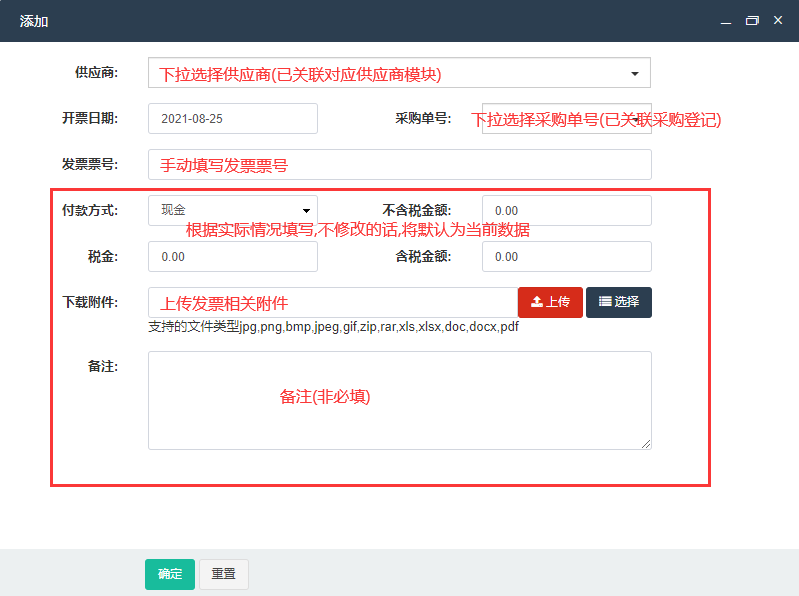Focus the 发票票号 invoice number field
This screenshot has width=799, height=596.
[x=400, y=165]
